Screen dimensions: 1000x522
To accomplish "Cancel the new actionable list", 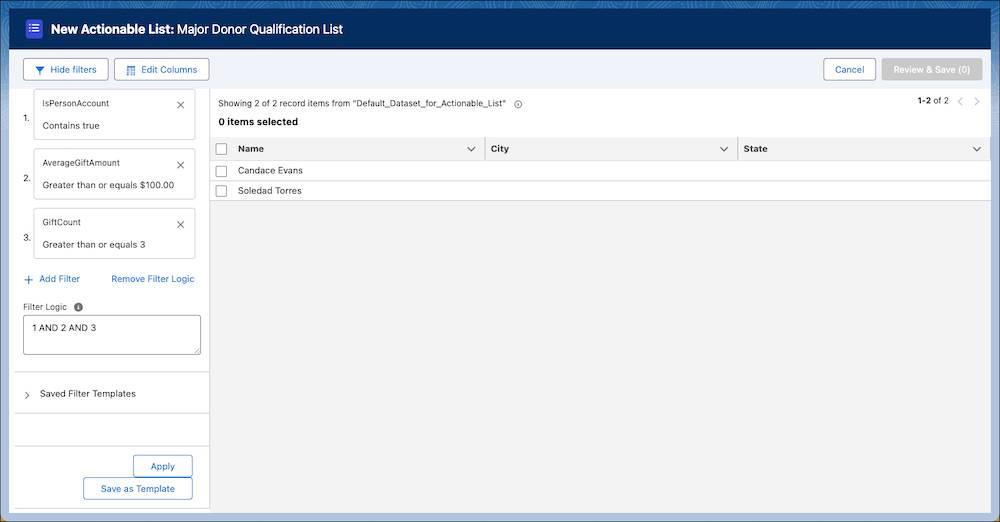I will point(849,70).
